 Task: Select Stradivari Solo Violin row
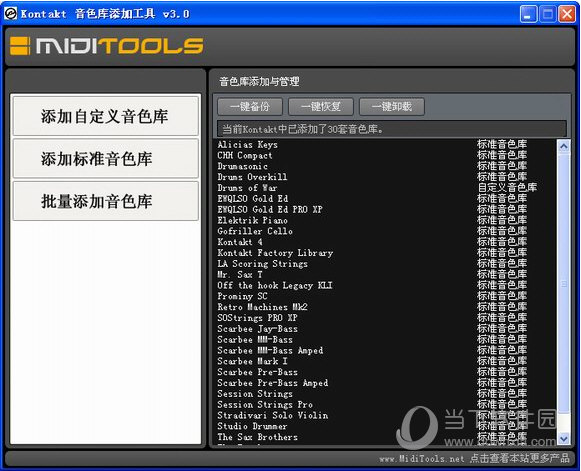[385, 415]
